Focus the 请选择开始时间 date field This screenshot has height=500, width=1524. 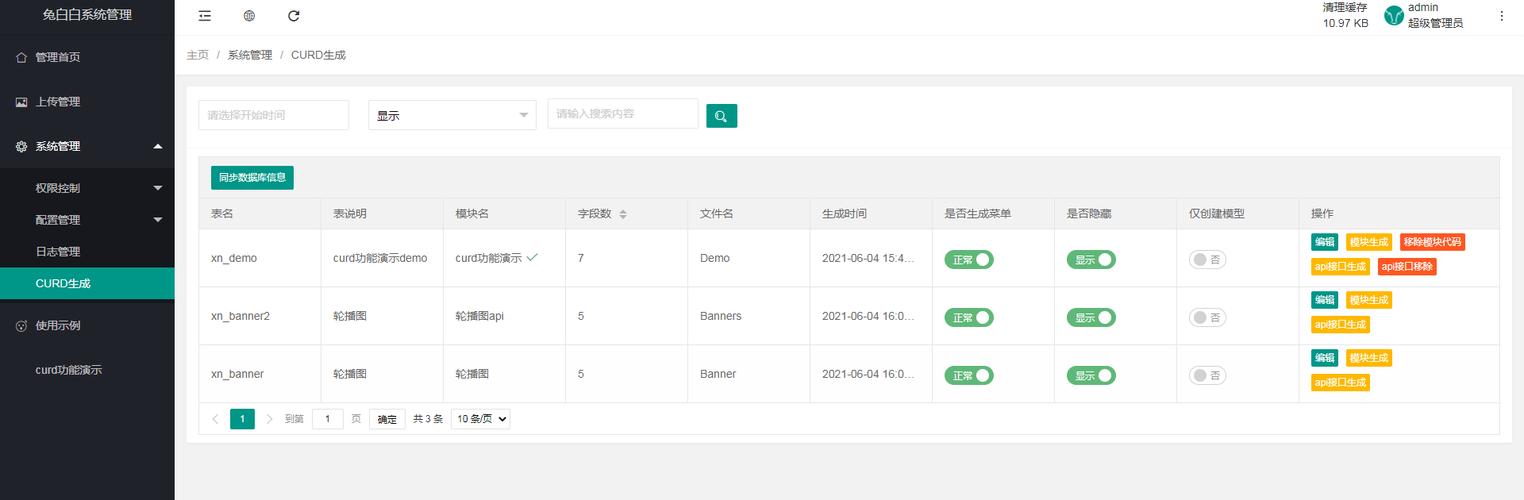pyautogui.click(x=274, y=115)
